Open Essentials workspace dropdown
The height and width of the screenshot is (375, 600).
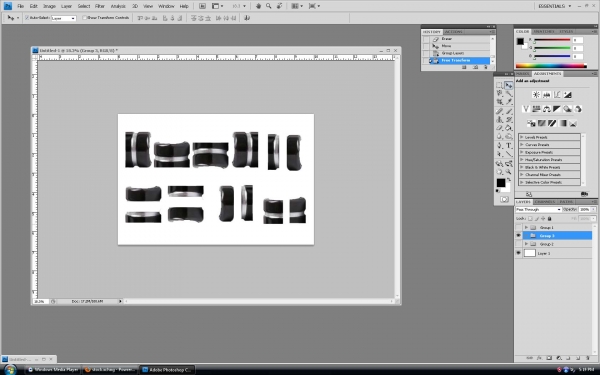click(554, 6)
